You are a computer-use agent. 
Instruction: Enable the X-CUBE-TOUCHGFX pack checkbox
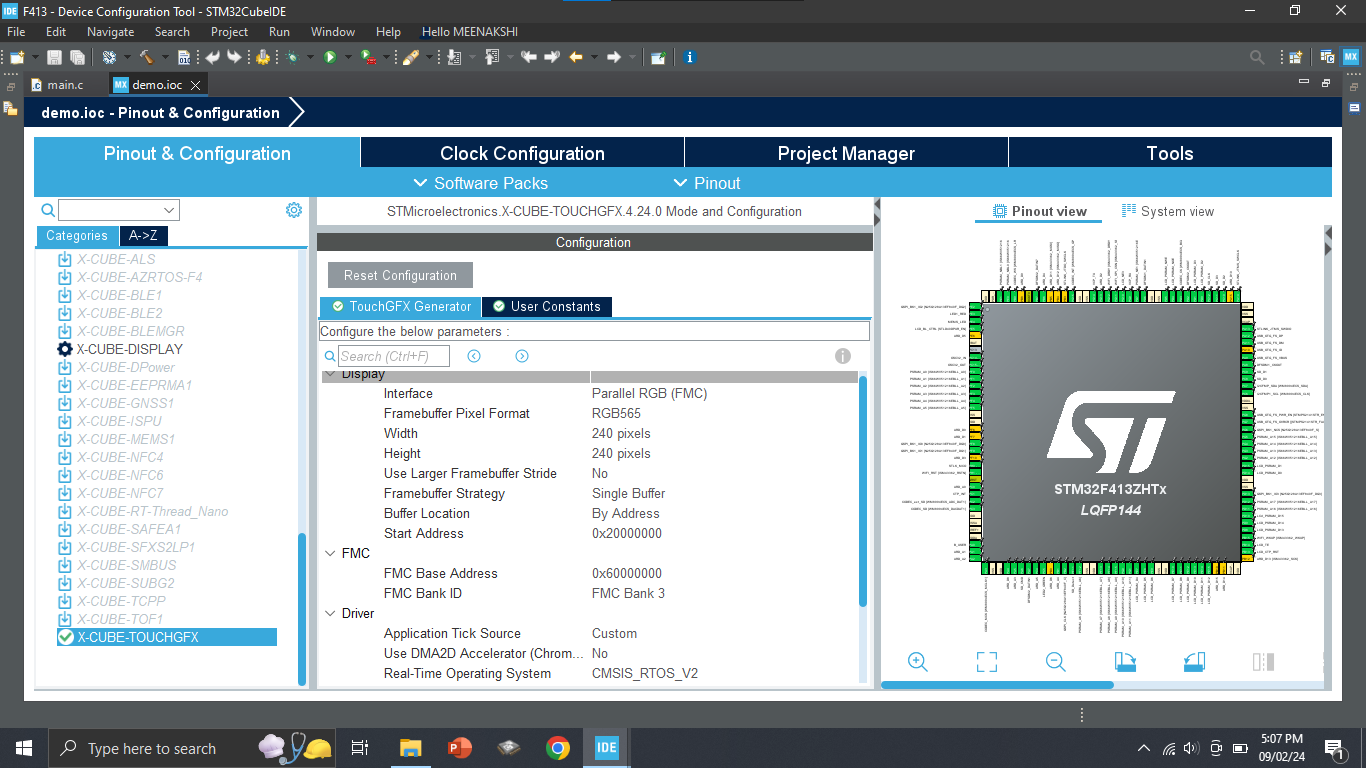pos(65,636)
